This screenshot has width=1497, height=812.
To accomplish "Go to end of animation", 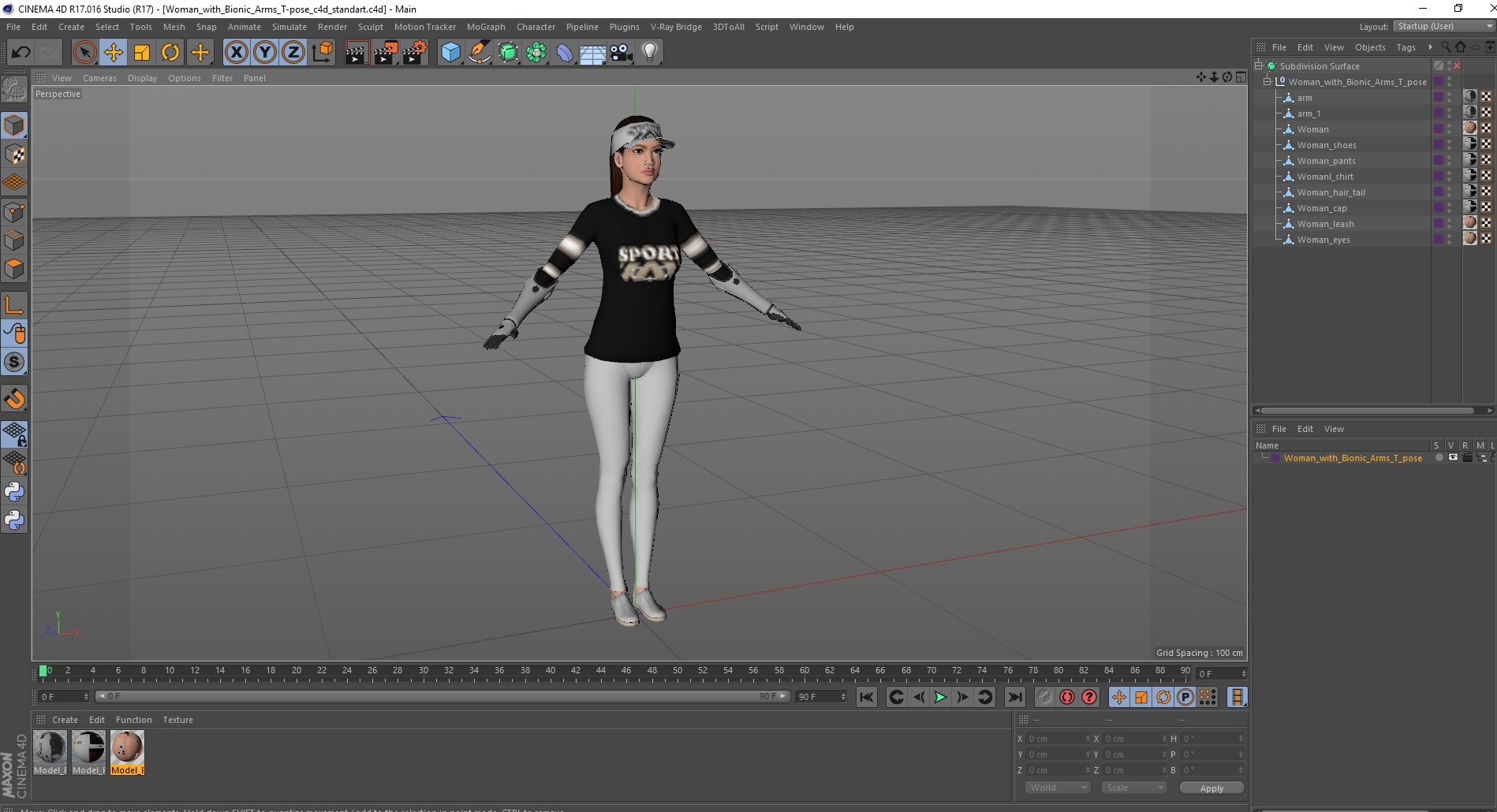I will 1015,697.
